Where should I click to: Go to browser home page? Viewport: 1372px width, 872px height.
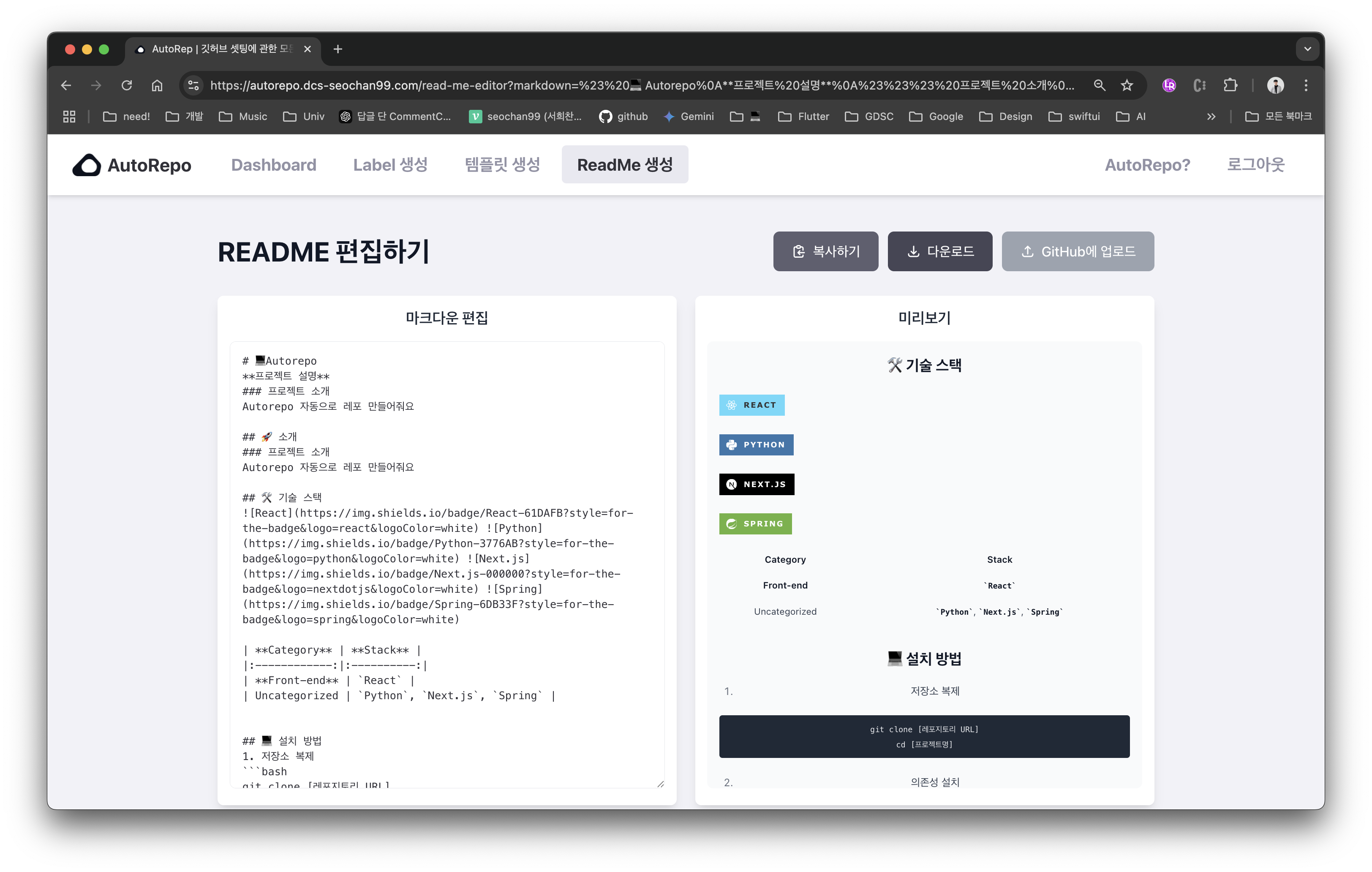[x=157, y=85]
